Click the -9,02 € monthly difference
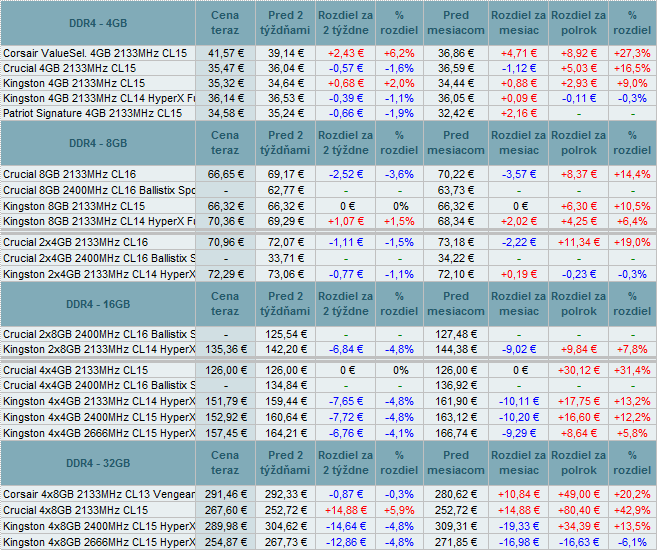The height and width of the screenshot is (550, 657). coord(519,349)
